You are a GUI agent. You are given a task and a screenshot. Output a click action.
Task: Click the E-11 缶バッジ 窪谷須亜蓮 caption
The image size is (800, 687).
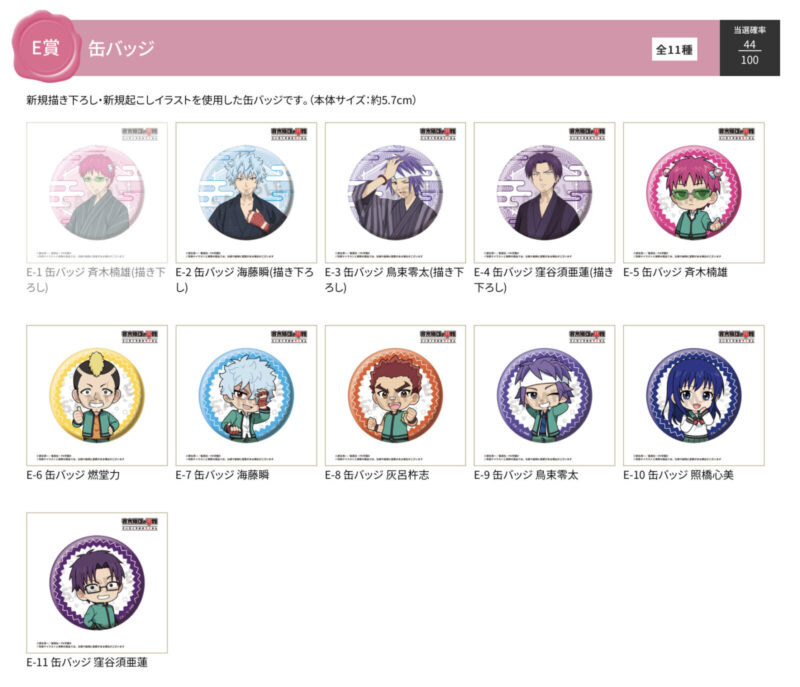pyautogui.click(x=87, y=662)
